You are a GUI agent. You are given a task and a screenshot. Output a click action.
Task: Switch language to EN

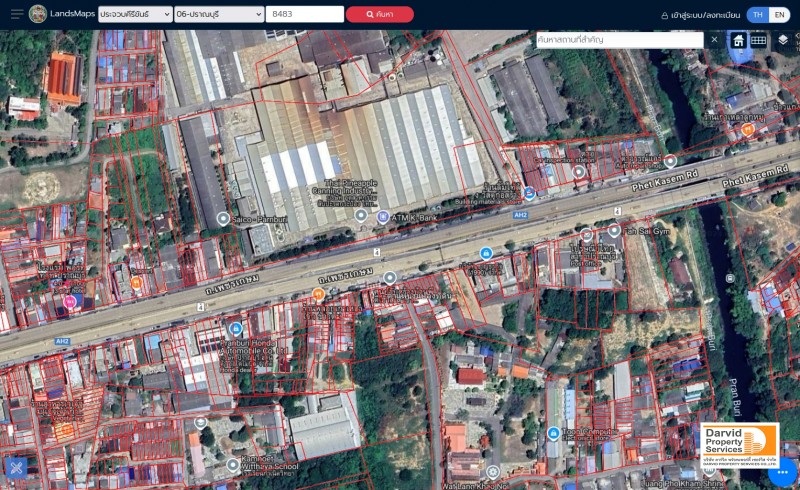(779, 15)
